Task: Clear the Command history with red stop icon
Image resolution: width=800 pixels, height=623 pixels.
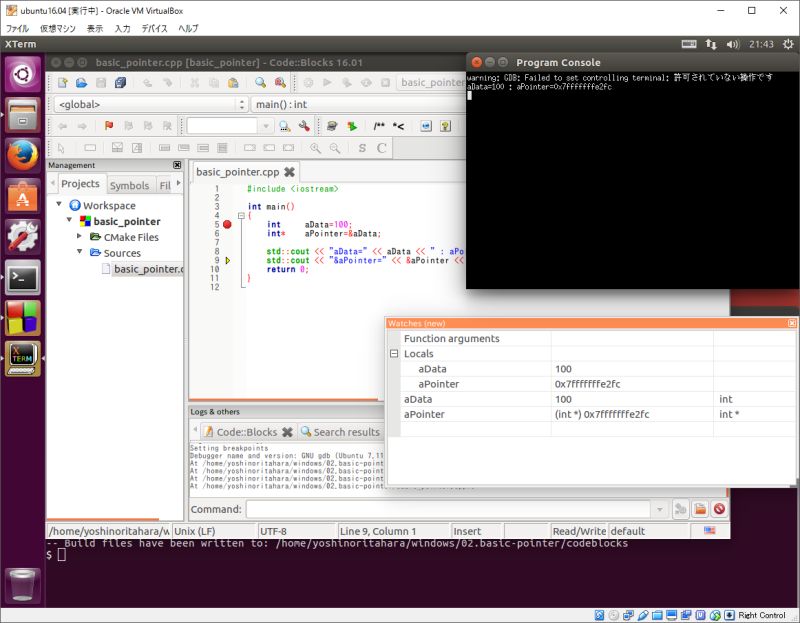Action: coord(719,509)
